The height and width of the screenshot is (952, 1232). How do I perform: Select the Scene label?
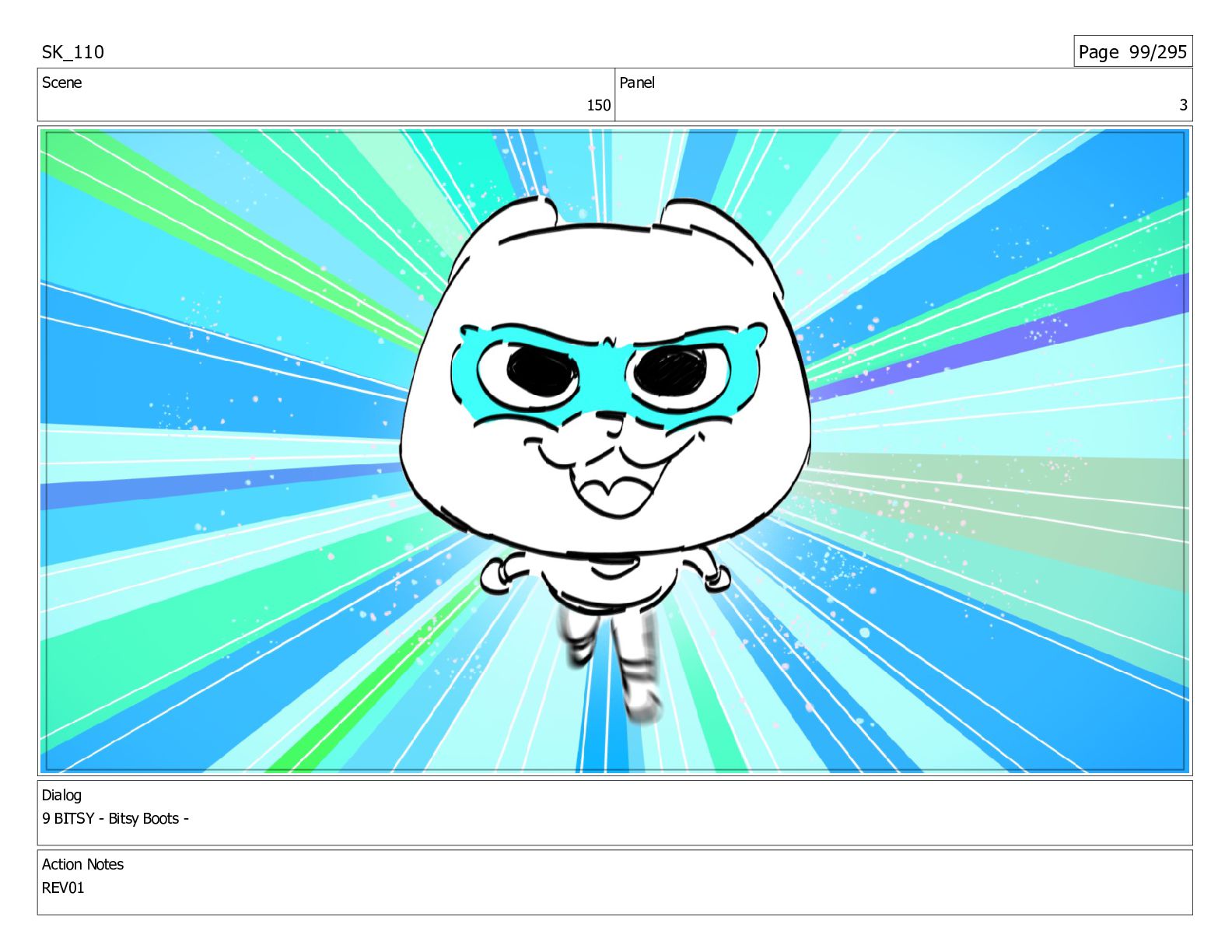tap(61, 82)
